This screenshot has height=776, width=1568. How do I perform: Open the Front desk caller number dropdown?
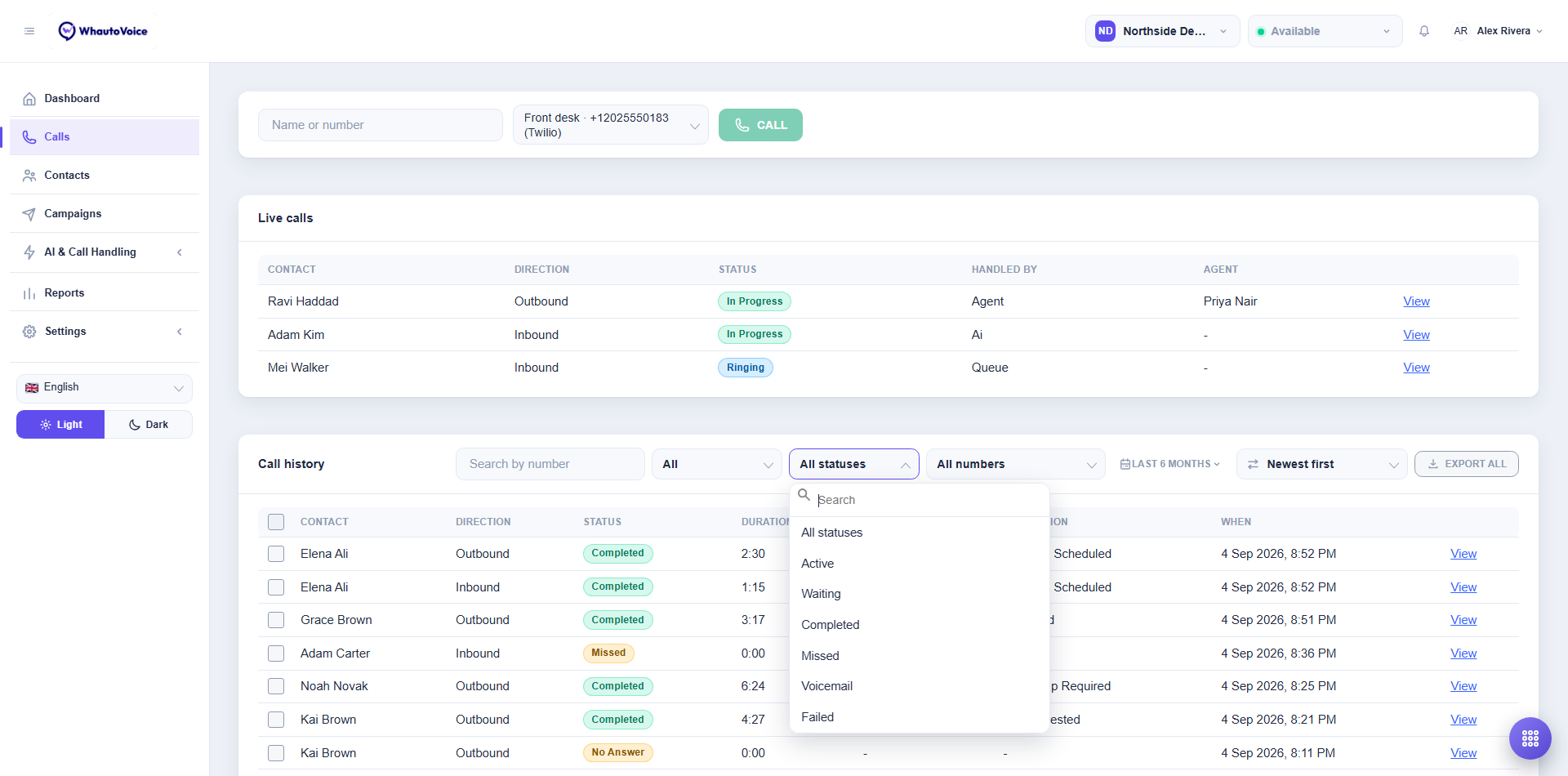coord(611,125)
